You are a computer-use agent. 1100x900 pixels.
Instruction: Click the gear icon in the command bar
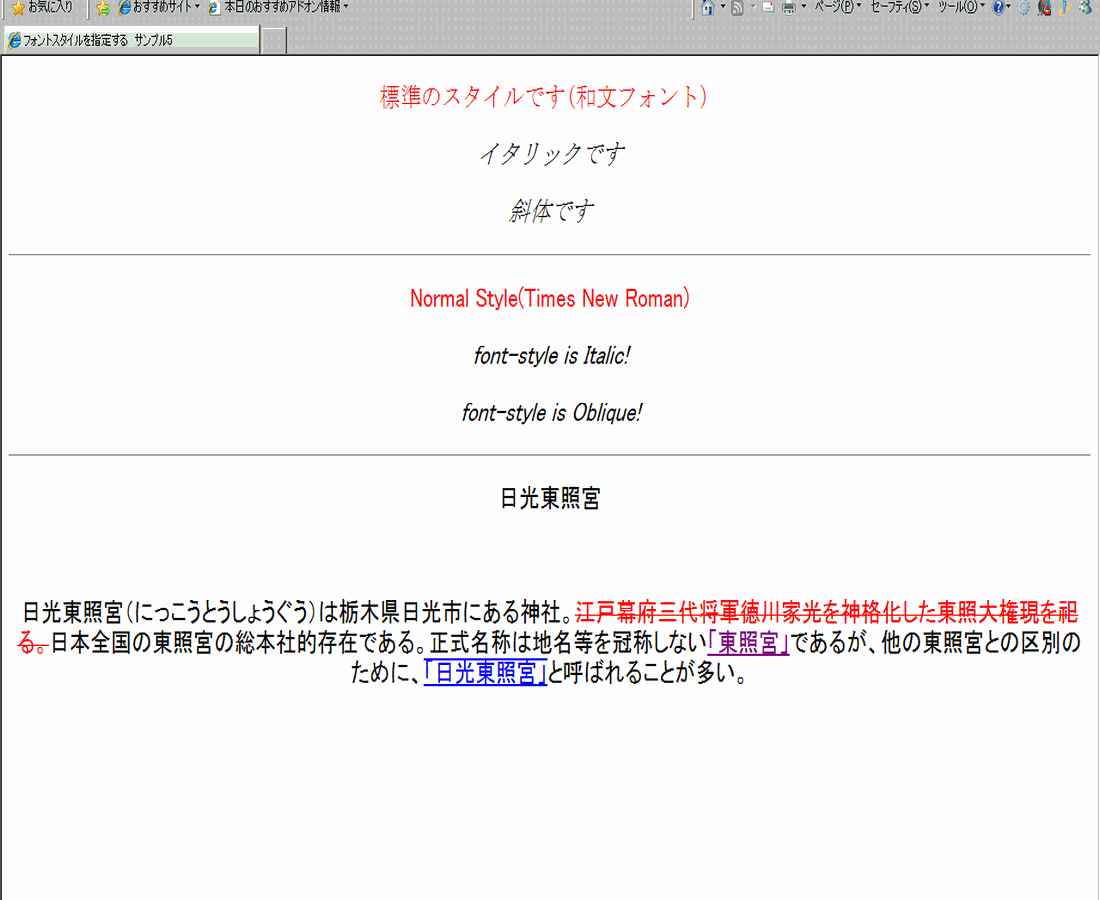coord(1024,8)
